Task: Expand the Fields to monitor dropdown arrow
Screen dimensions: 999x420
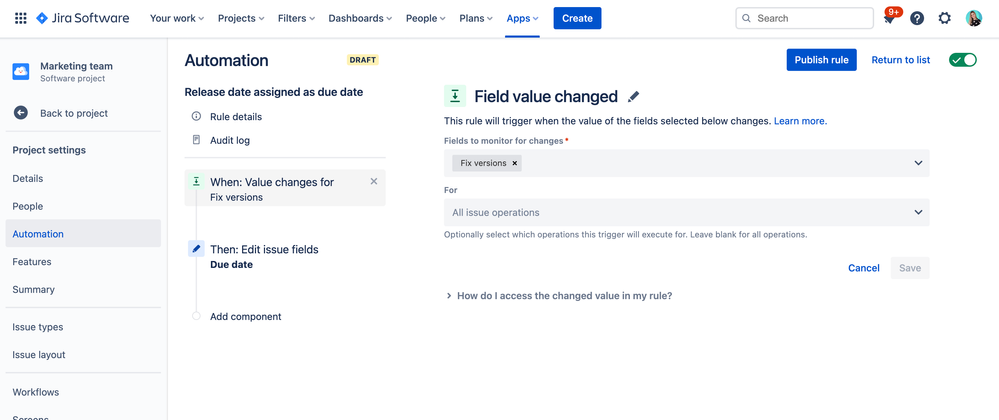Action: [x=918, y=163]
